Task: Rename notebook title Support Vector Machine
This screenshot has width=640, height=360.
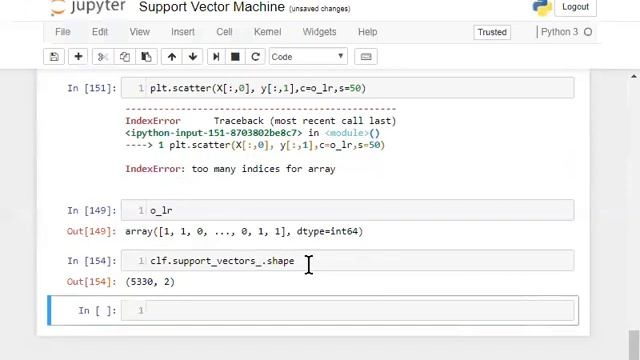Action: 211,7
